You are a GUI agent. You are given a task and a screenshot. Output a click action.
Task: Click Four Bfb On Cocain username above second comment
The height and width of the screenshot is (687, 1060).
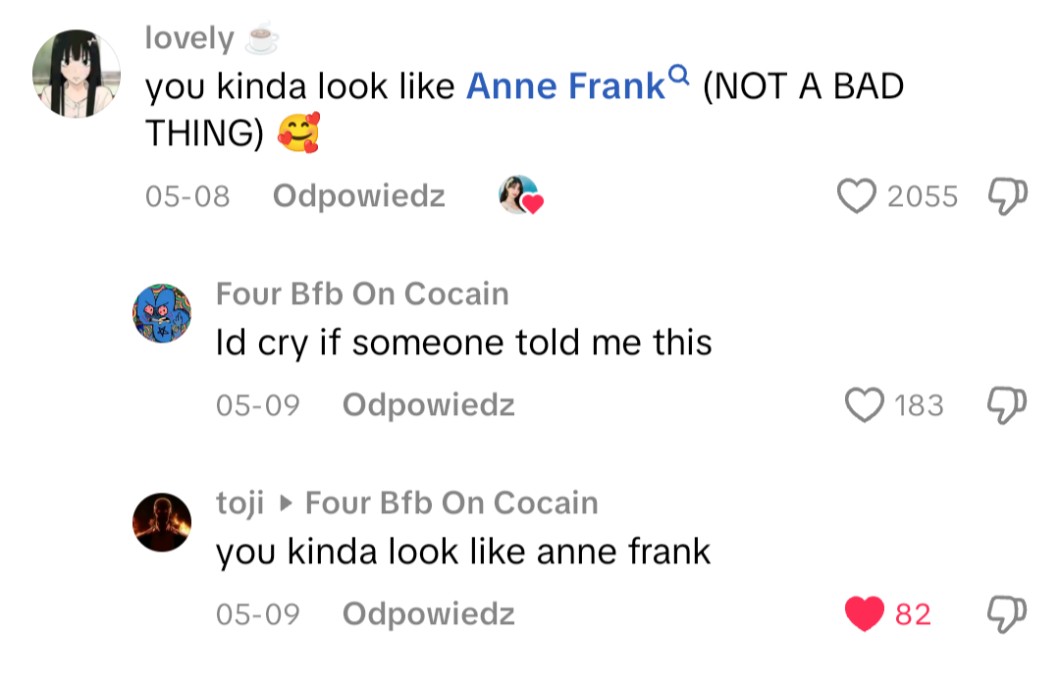pos(362,294)
